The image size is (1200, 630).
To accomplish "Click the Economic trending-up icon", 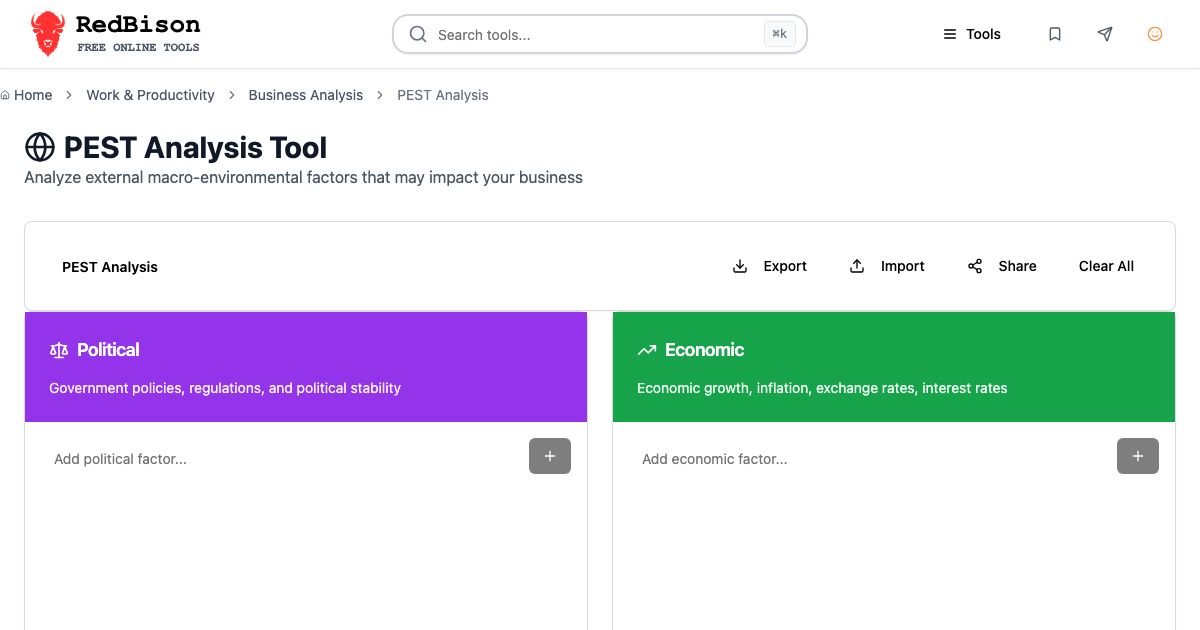I will coord(647,350).
